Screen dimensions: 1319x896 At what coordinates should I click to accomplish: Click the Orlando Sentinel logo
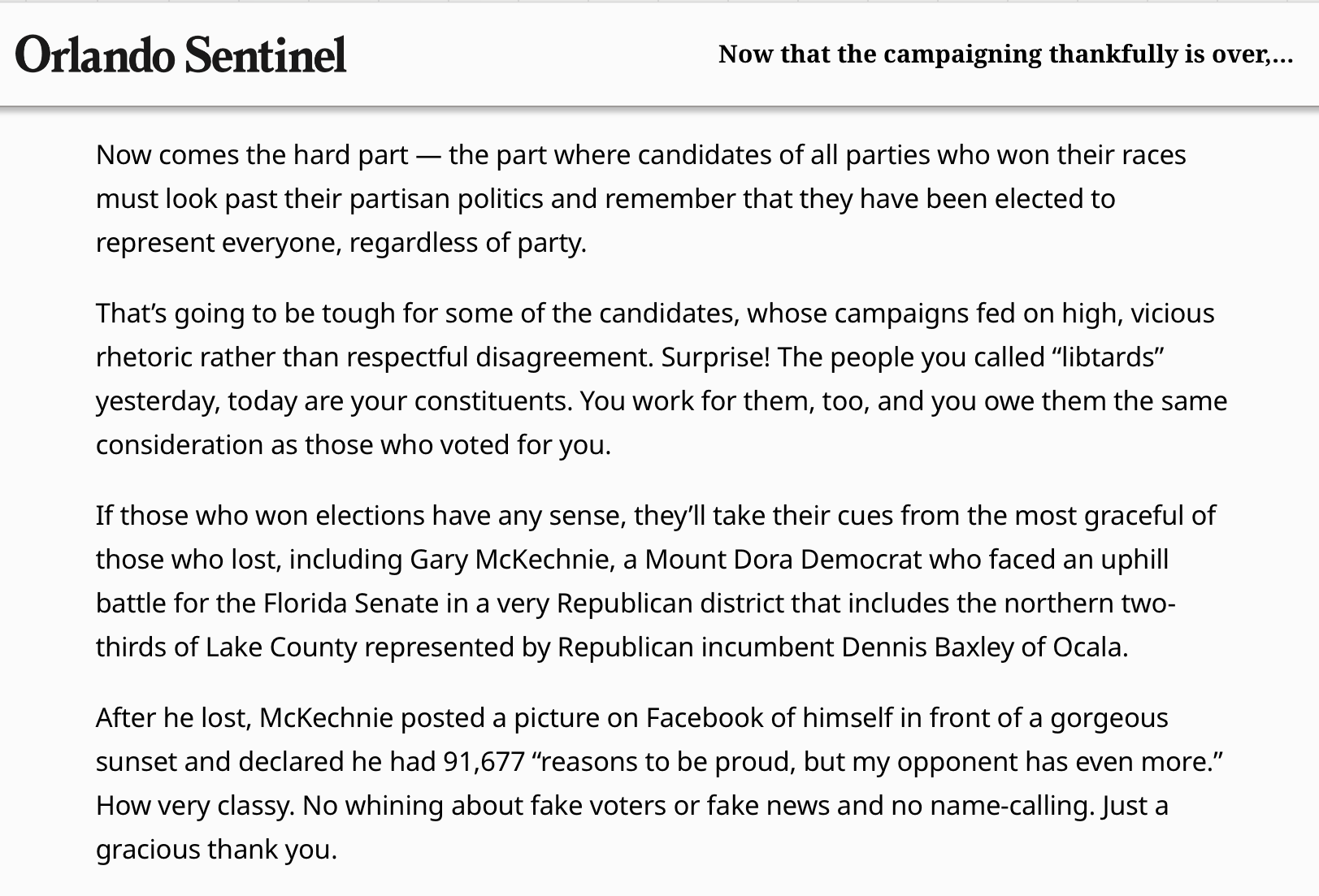pyautogui.click(x=180, y=54)
